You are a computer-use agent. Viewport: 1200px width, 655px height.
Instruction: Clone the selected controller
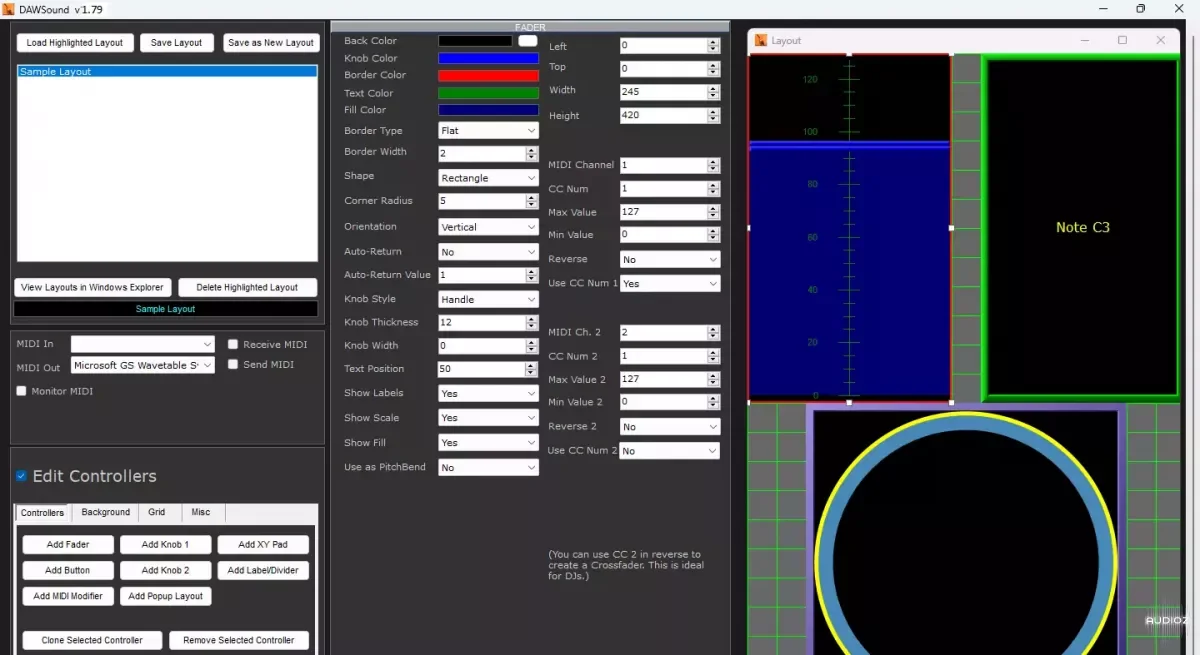(x=92, y=640)
